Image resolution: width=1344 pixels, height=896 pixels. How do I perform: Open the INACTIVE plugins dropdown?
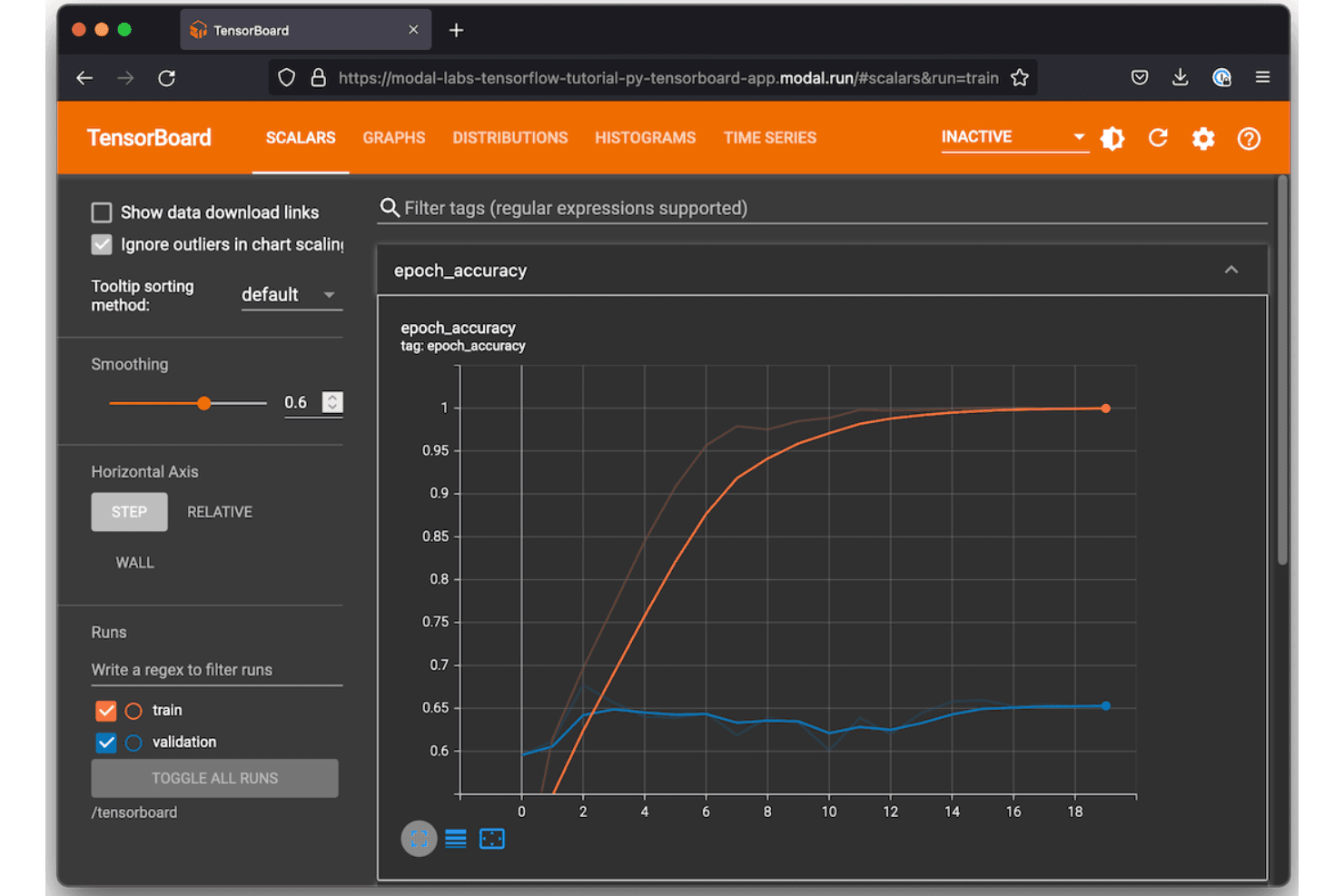coord(1014,137)
